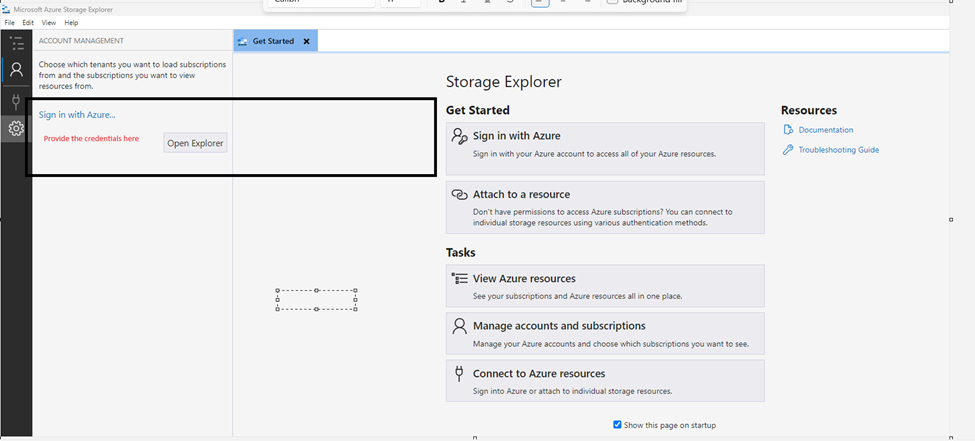Click the Attach to a resource link icon
975x441 pixels.
(x=460, y=195)
